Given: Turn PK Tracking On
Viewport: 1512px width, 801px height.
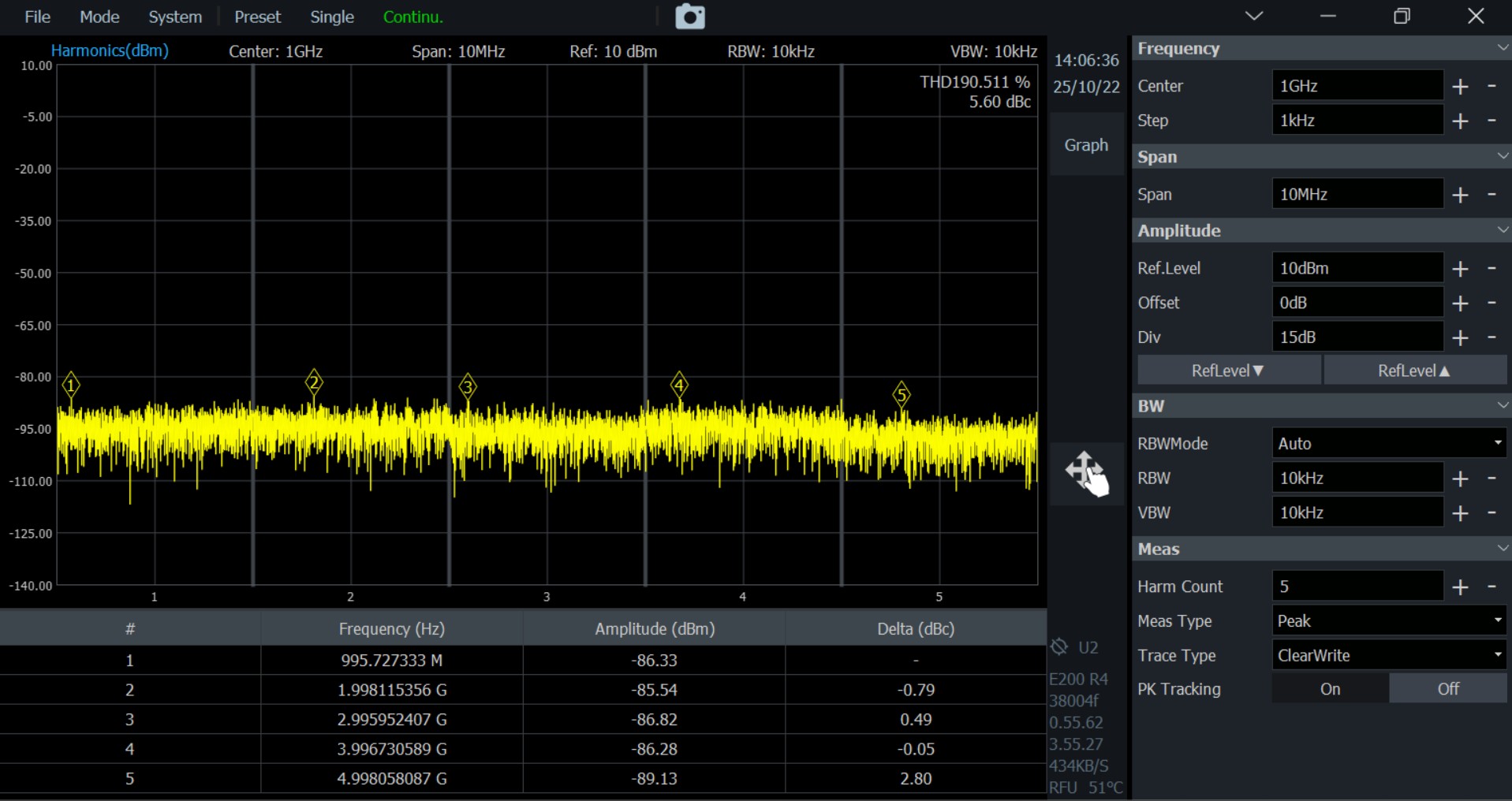Looking at the screenshot, I should [1330, 689].
